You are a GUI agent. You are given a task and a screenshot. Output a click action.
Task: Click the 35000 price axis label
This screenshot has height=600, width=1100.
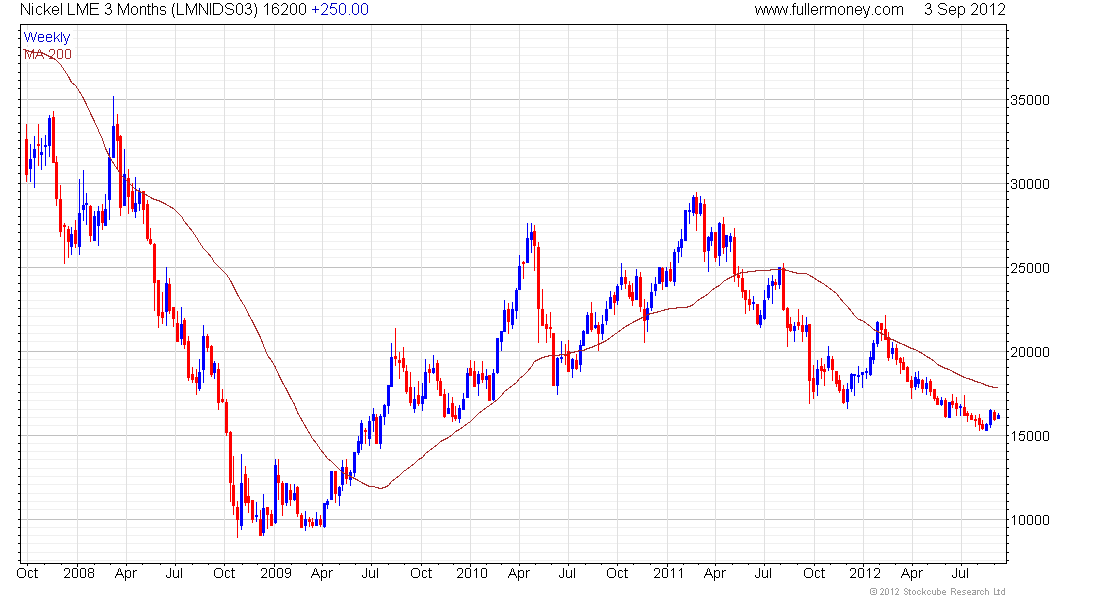pos(1029,100)
